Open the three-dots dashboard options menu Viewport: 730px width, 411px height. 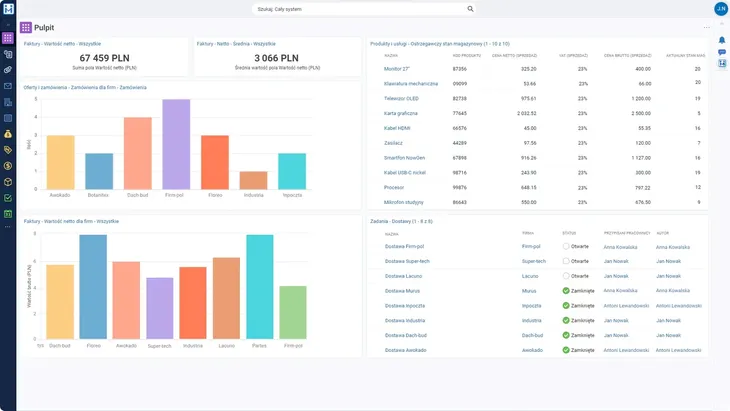[x=706, y=27]
